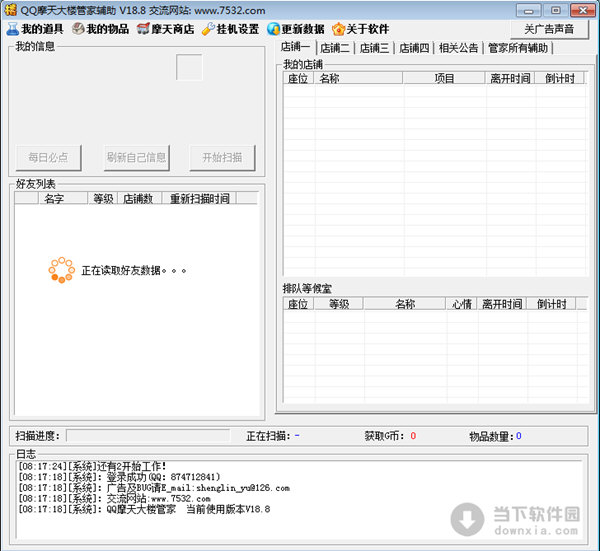600x551 pixels.
Task: Click 离开时间 header in 排队等候室 table
Action: [x=502, y=304]
